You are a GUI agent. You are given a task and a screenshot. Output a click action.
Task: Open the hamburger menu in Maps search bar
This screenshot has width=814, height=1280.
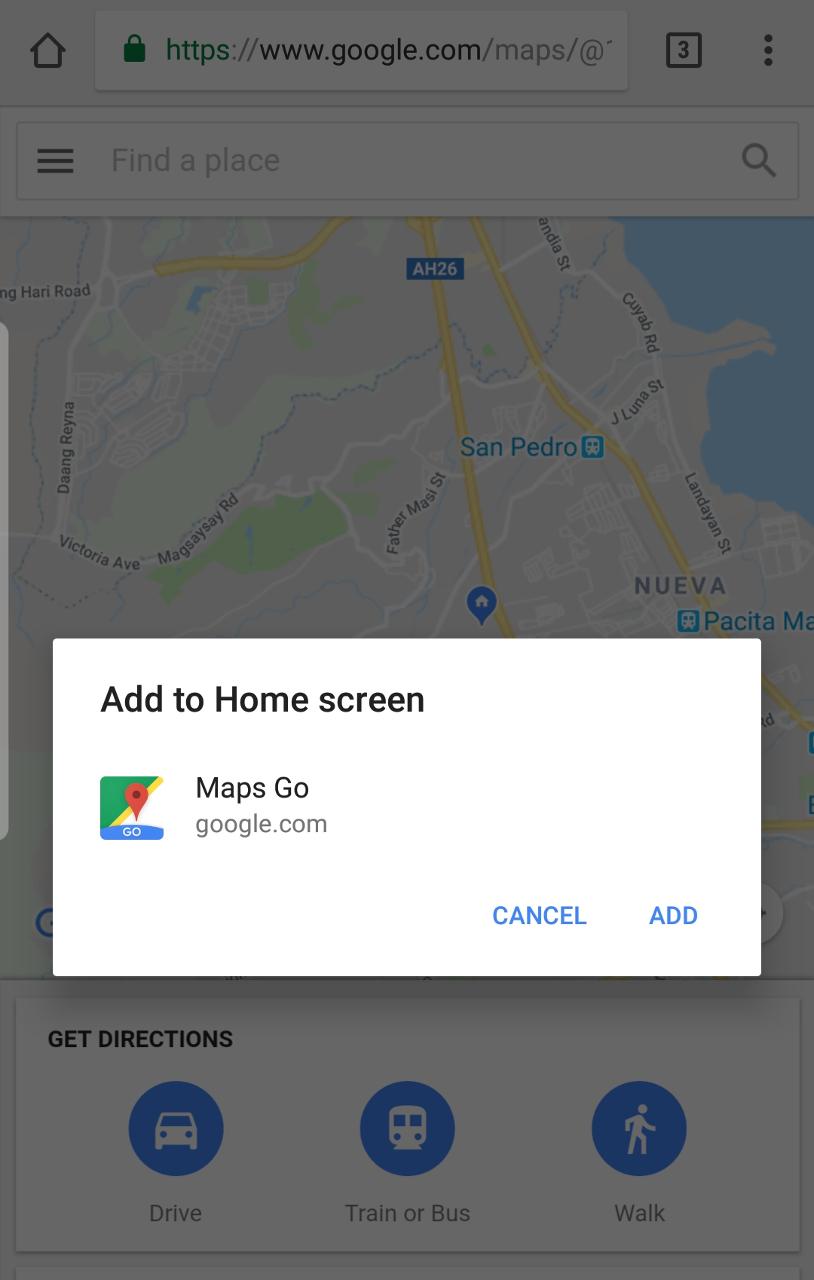point(55,160)
